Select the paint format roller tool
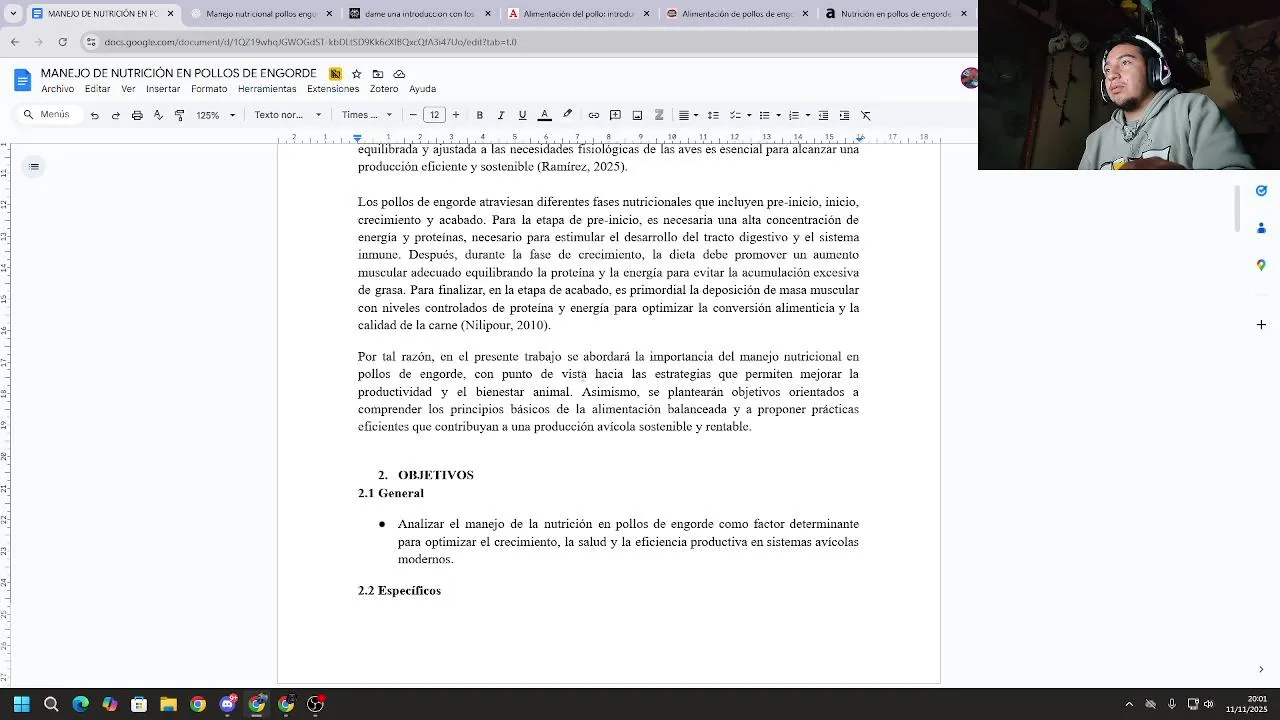 click(179, 115)
